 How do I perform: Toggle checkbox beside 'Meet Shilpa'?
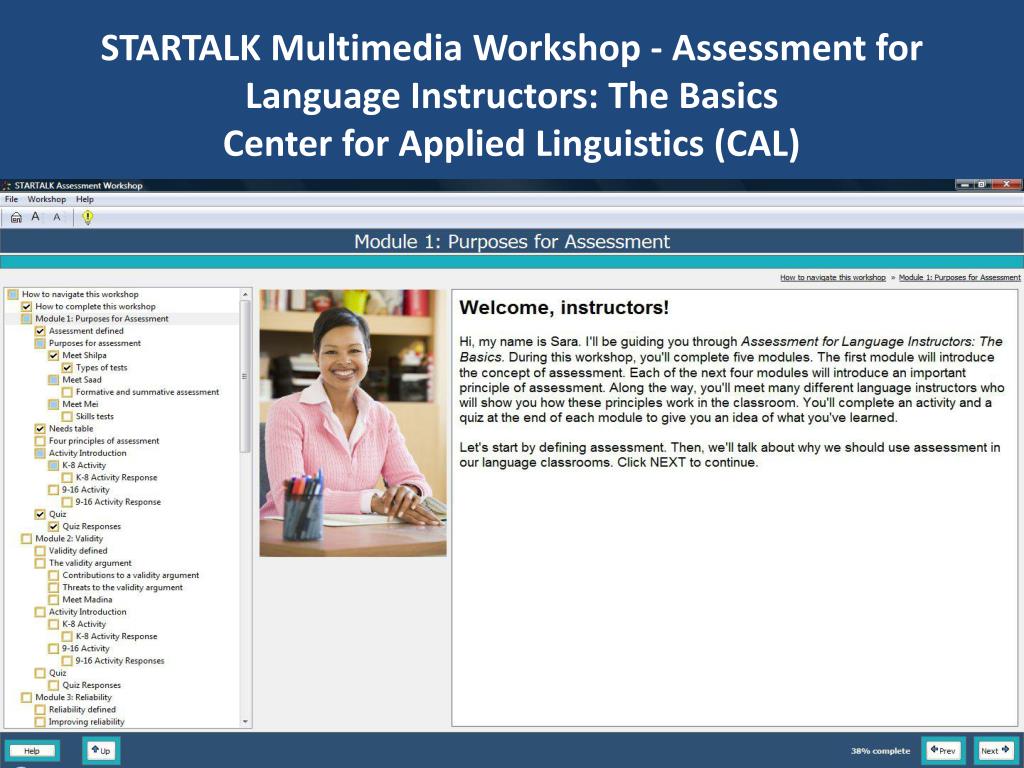(54, 355)
